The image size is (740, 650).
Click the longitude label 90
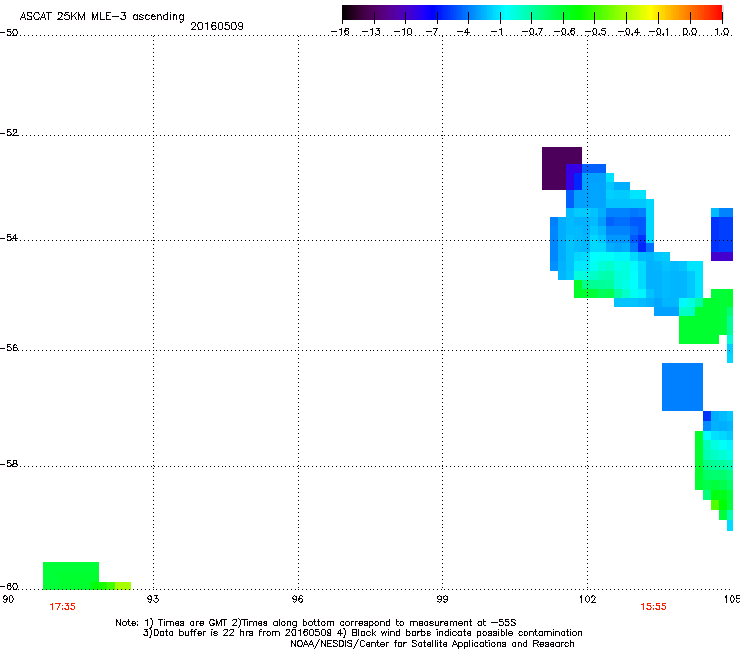pos(8,599)
